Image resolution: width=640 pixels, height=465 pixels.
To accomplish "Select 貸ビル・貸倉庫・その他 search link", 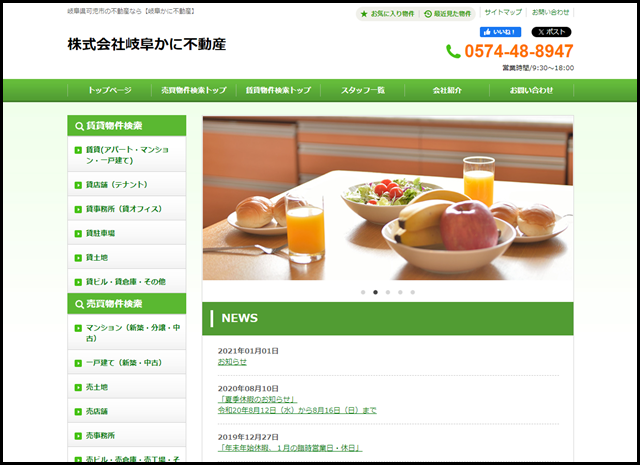I will tap(126, 282).
